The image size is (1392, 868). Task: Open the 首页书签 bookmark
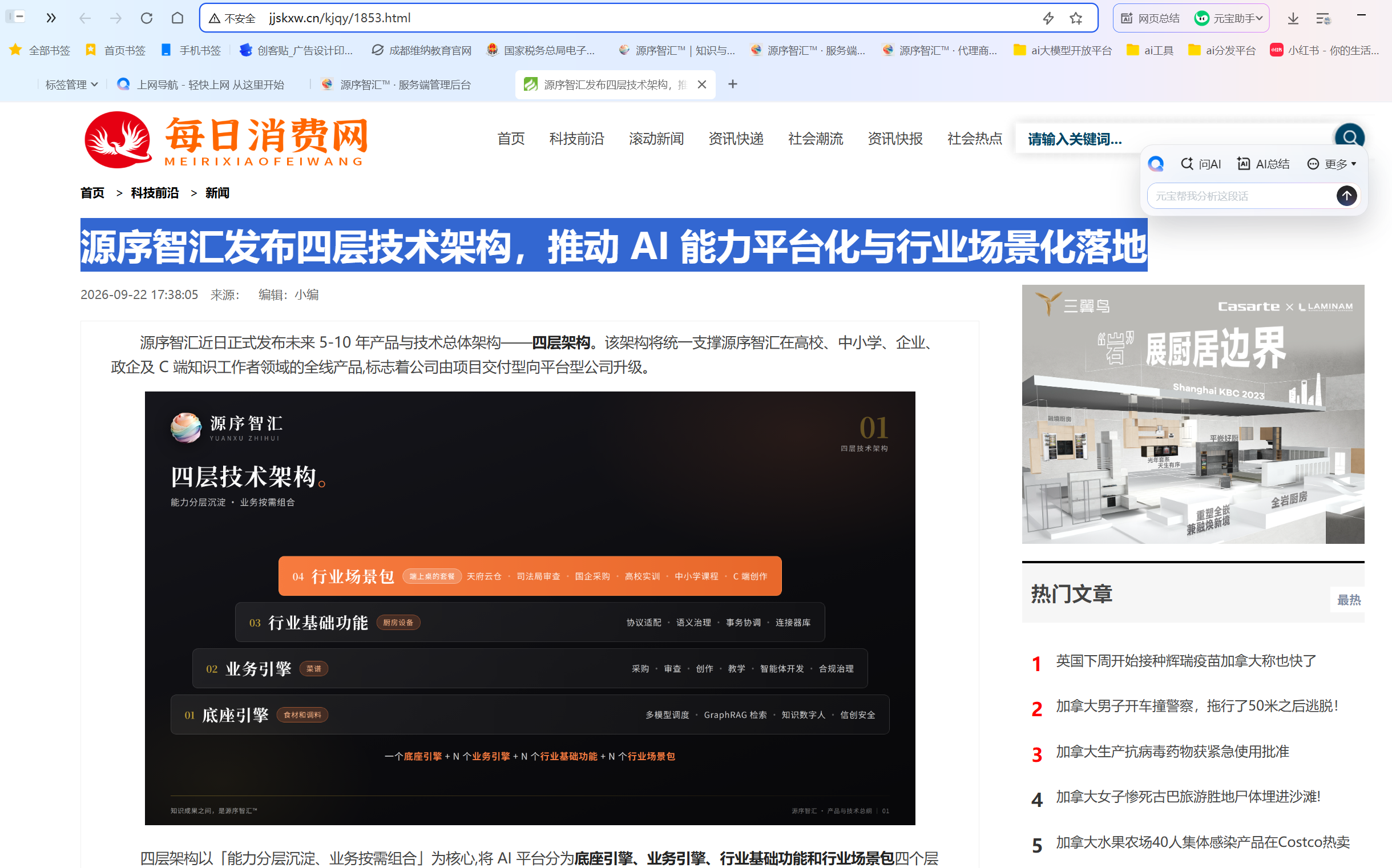click(x=115, y=50)
